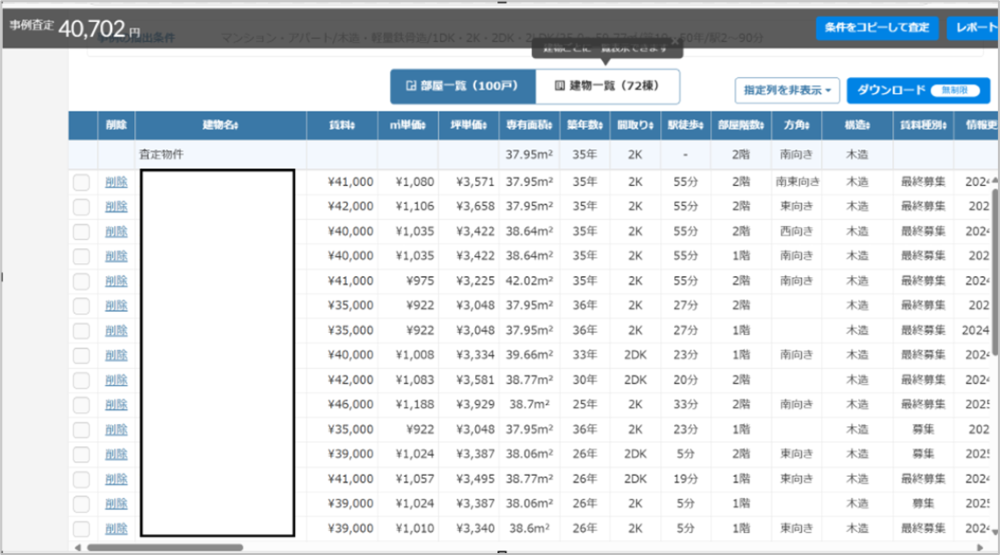
Task: Sort by 部屋階数 column header
Action: 740,125
